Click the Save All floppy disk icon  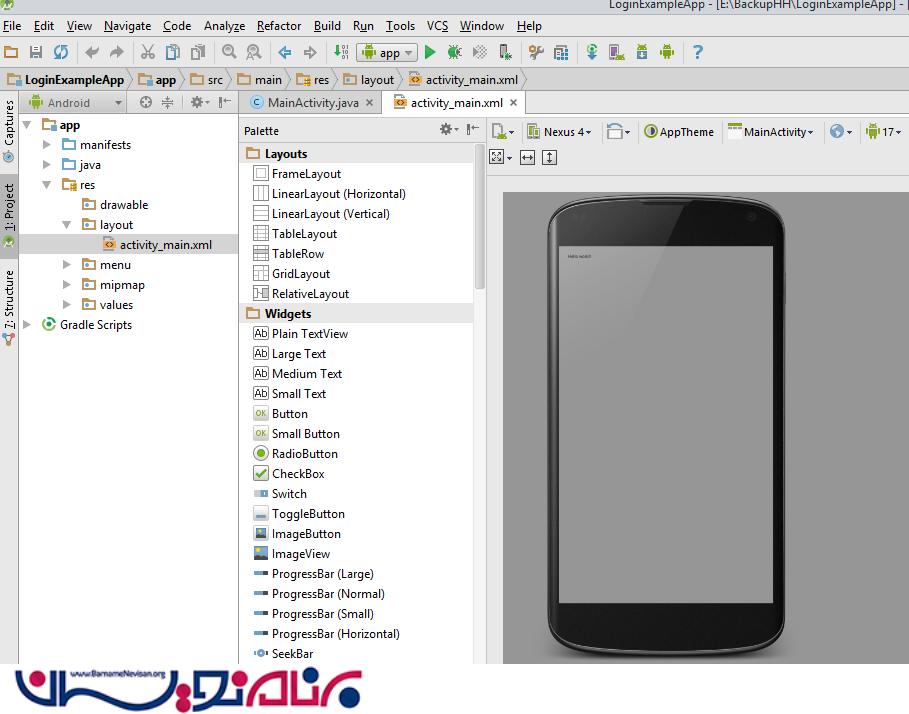[36, 53]
